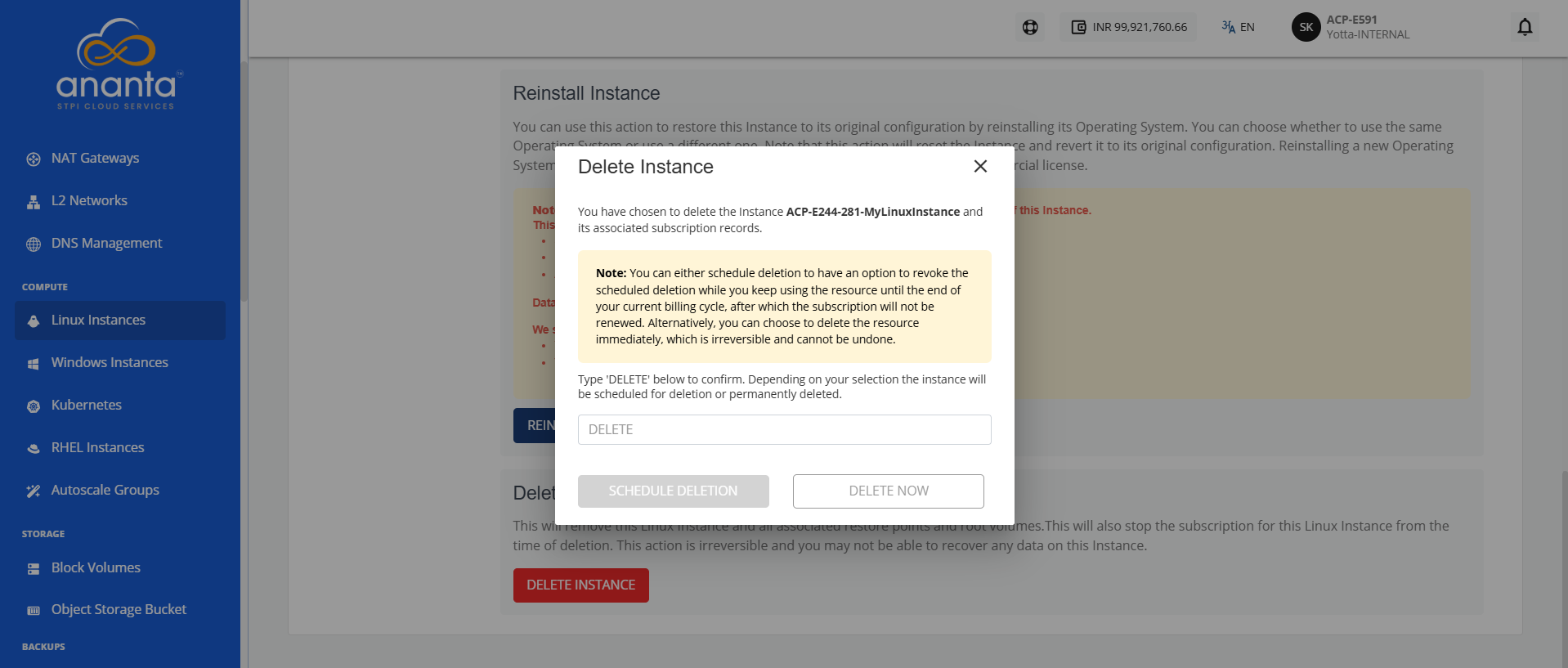Click the DNS Management globe icon
The height and width of the screenshot is (668, 1568).
[x=34, y=244]
